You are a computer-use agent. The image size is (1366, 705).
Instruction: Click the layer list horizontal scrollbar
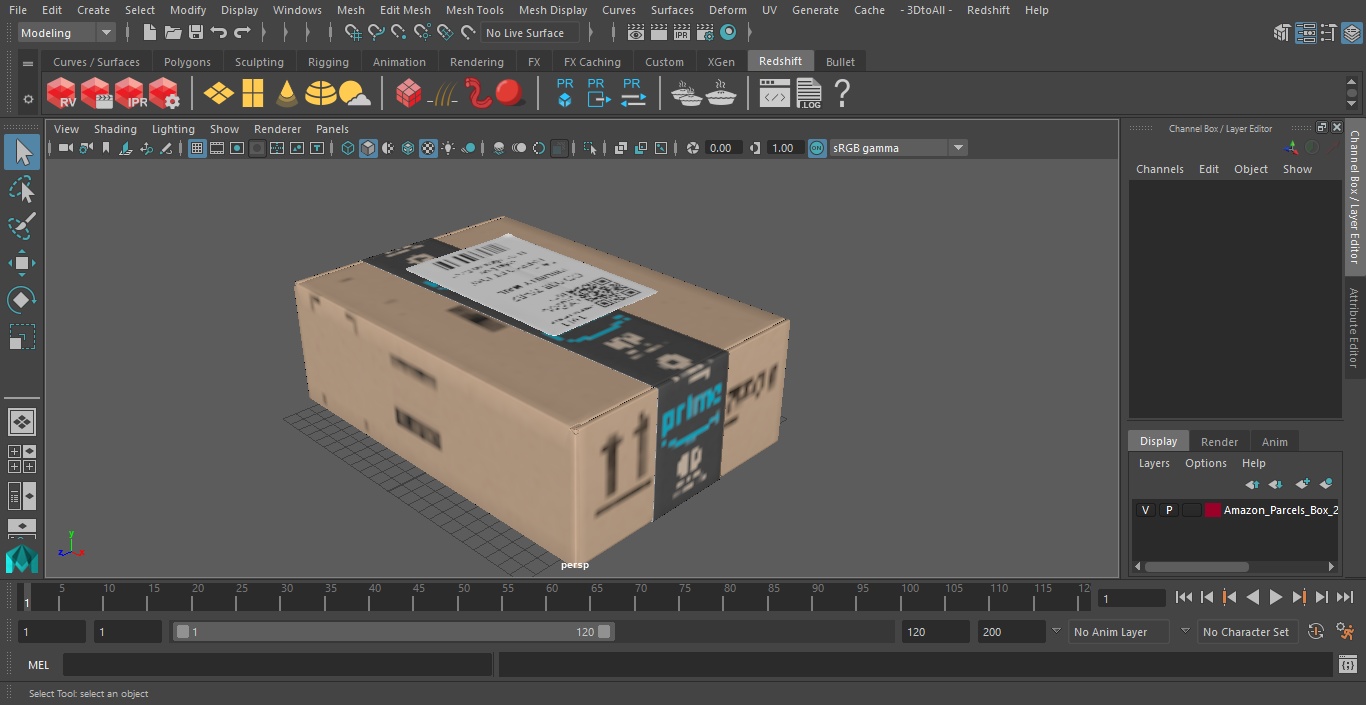pos(1196,566)
